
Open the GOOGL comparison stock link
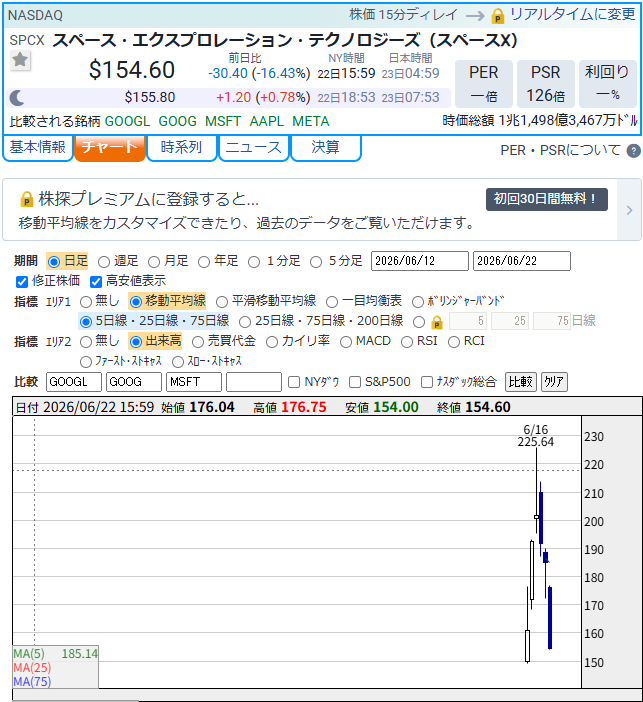127,121
